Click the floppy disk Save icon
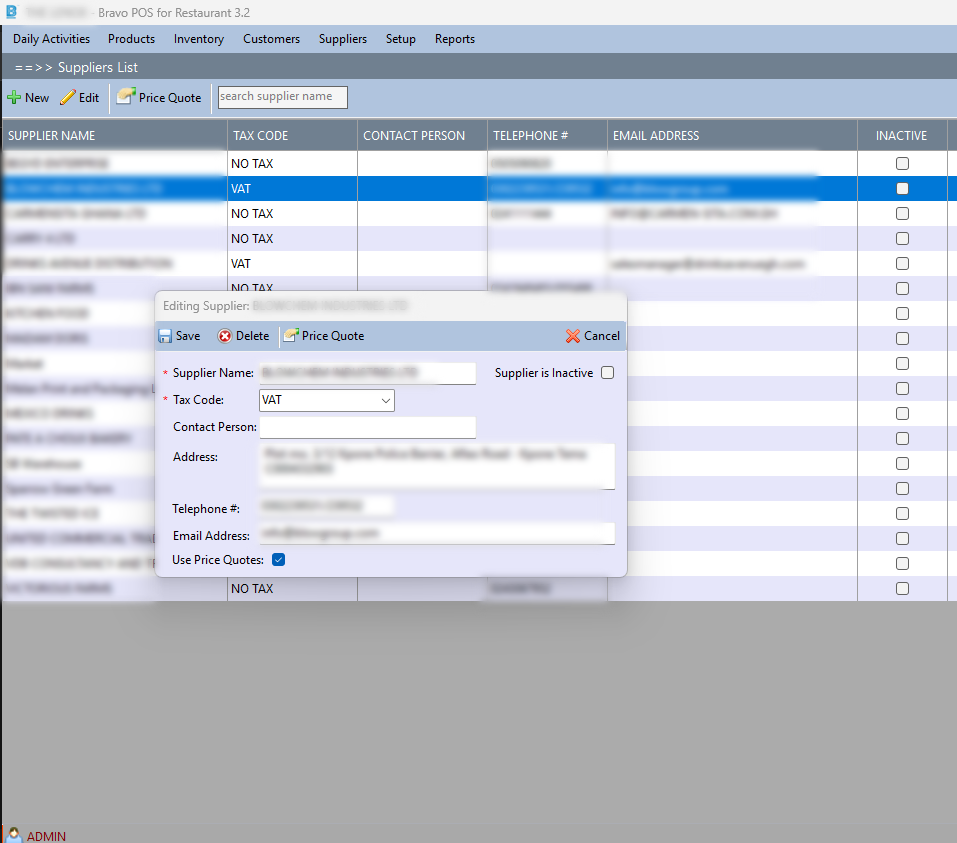The width and height of the screenshot is (957, 843). (x=165, y=336)
